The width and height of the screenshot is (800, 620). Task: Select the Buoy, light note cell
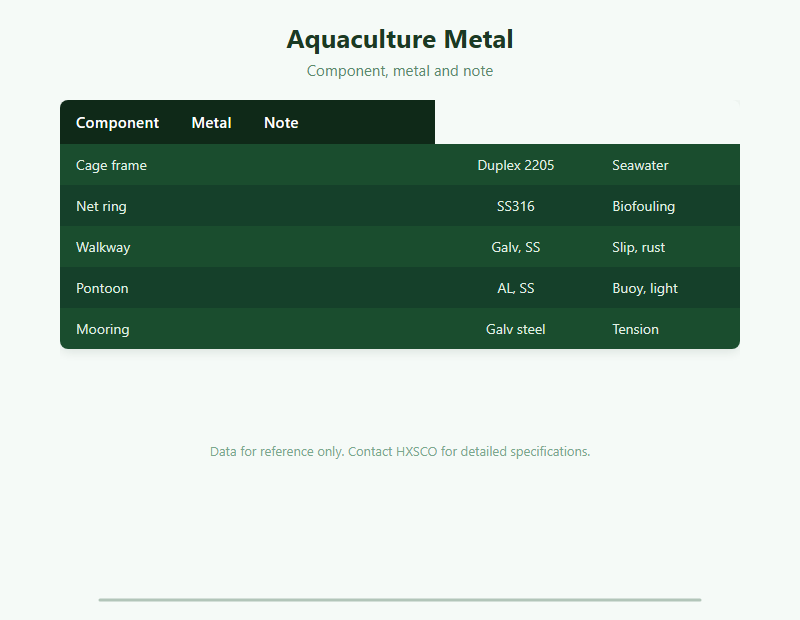pyautogui.click(x=668, y=288)
